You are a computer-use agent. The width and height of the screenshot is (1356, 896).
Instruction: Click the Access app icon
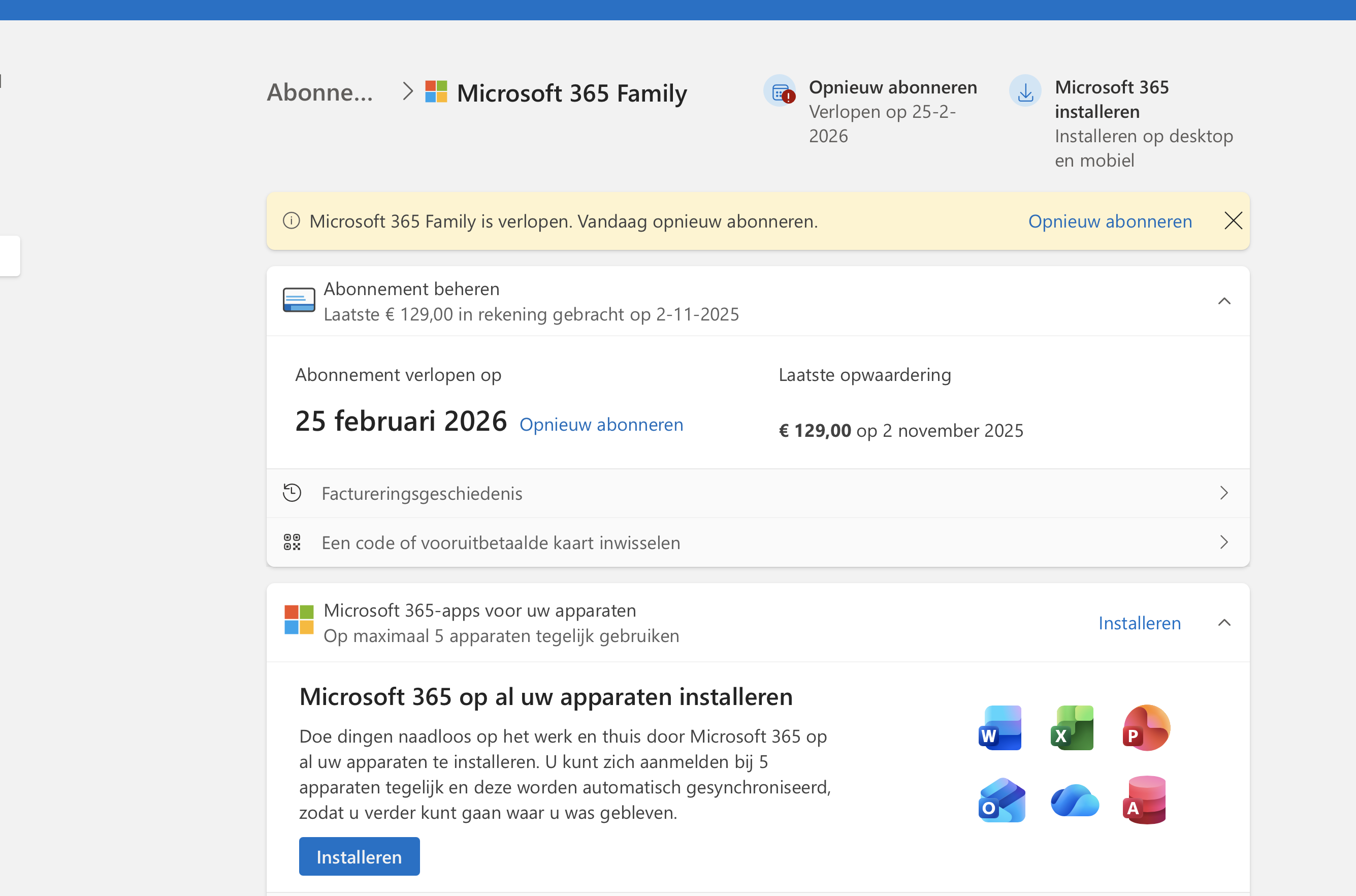click(1145, 800)
